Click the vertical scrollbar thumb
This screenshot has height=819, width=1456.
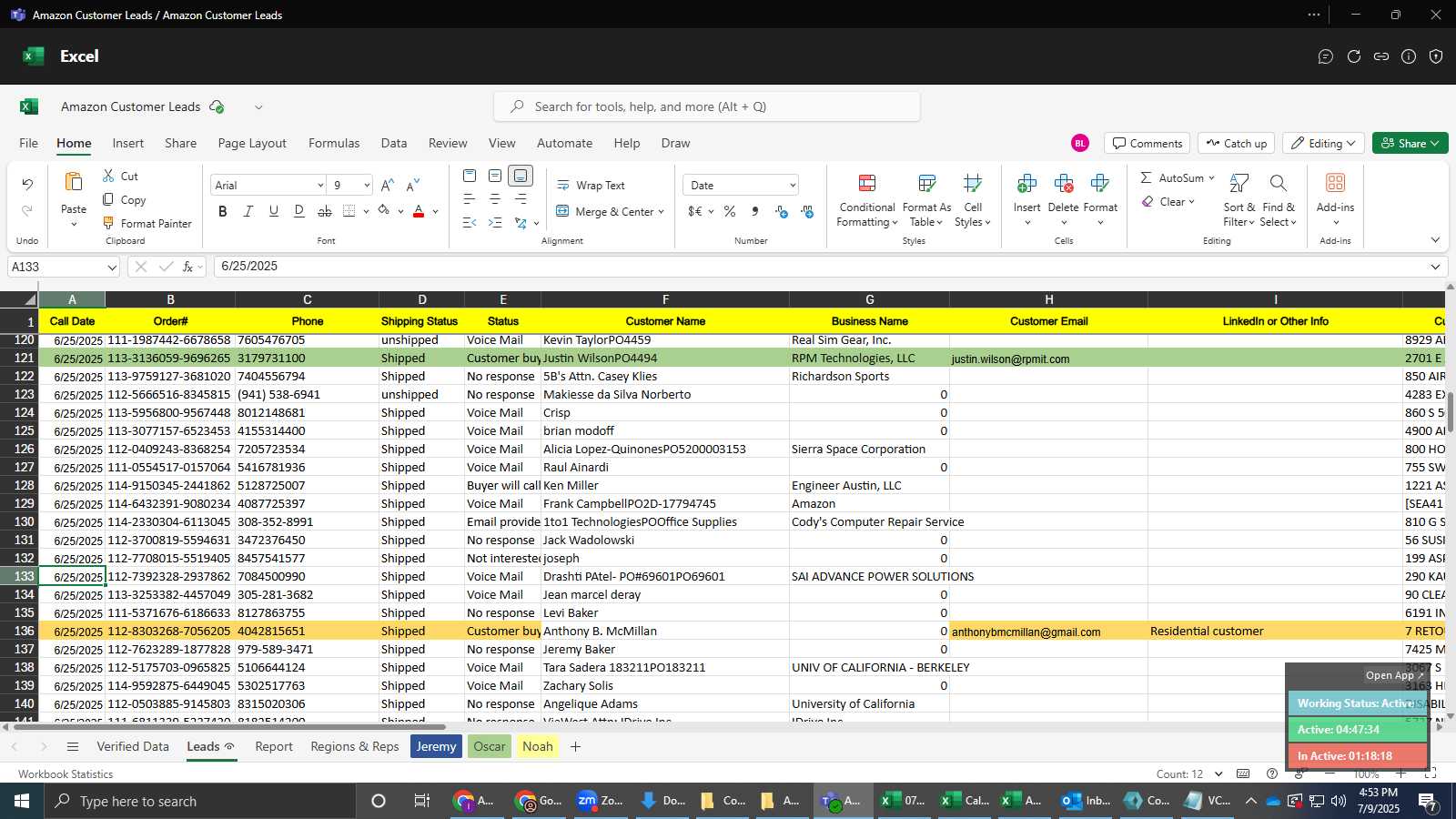(x=1450, y=412)
